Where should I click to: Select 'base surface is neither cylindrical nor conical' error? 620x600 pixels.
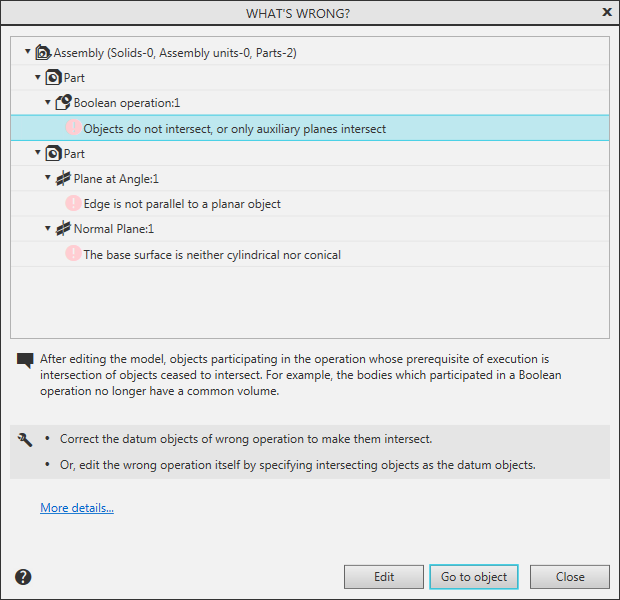tap(212, 255)
